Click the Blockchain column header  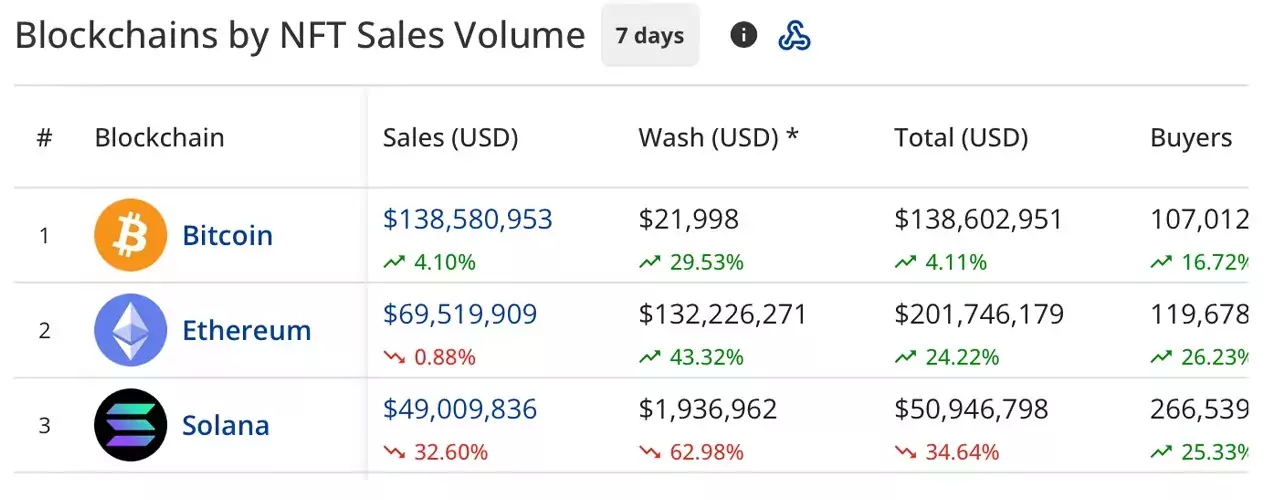159,138
